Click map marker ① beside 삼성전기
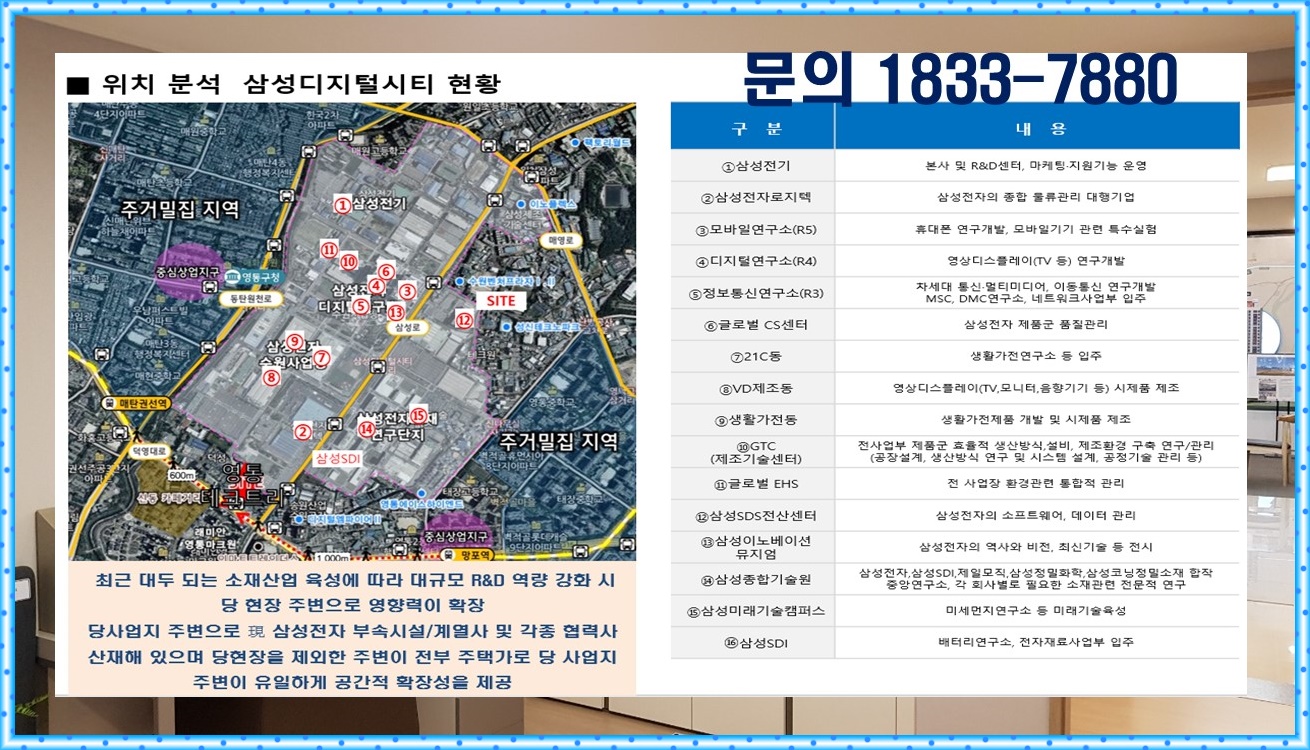The image size is (1310, 750). coord(341,204)
